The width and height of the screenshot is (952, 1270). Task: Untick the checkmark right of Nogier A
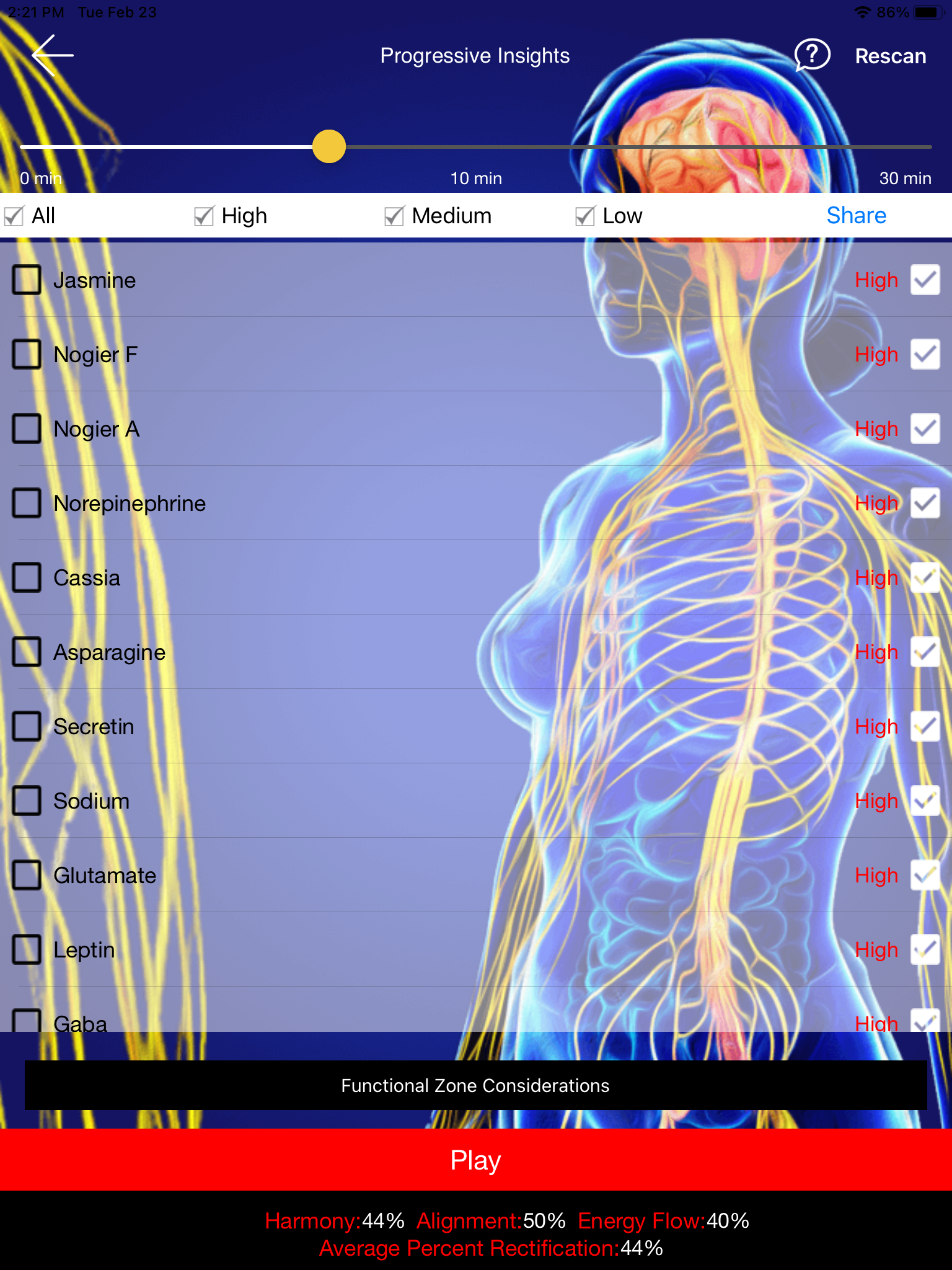click(925, 429)
